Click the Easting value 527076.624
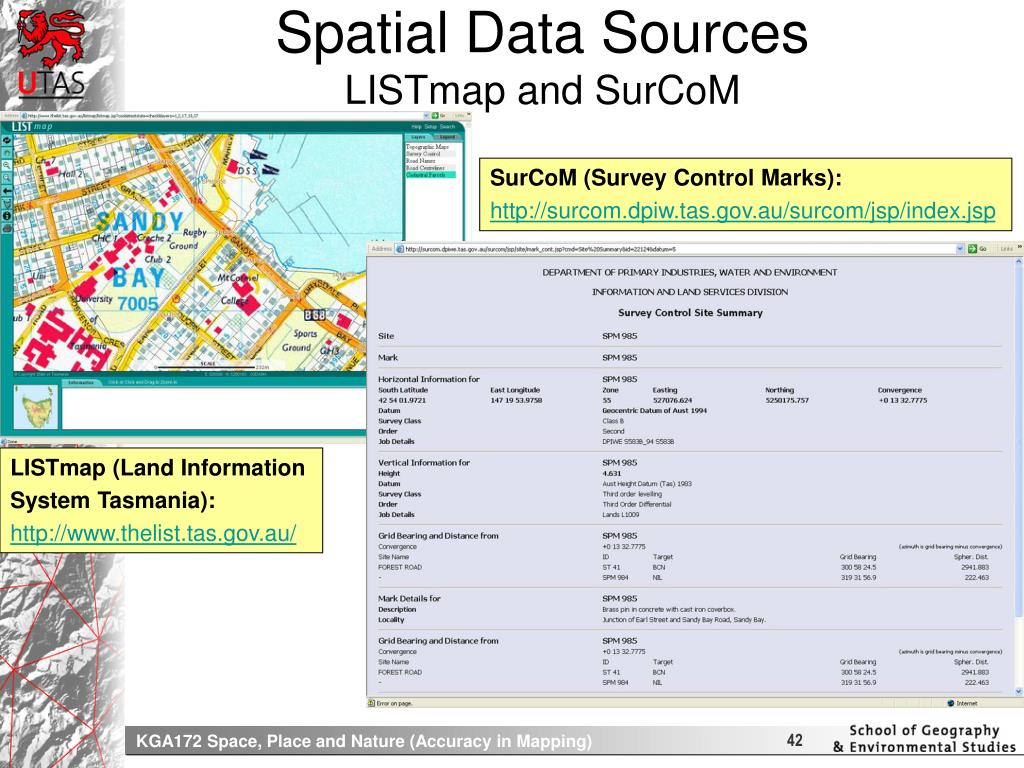 (672, 400)
